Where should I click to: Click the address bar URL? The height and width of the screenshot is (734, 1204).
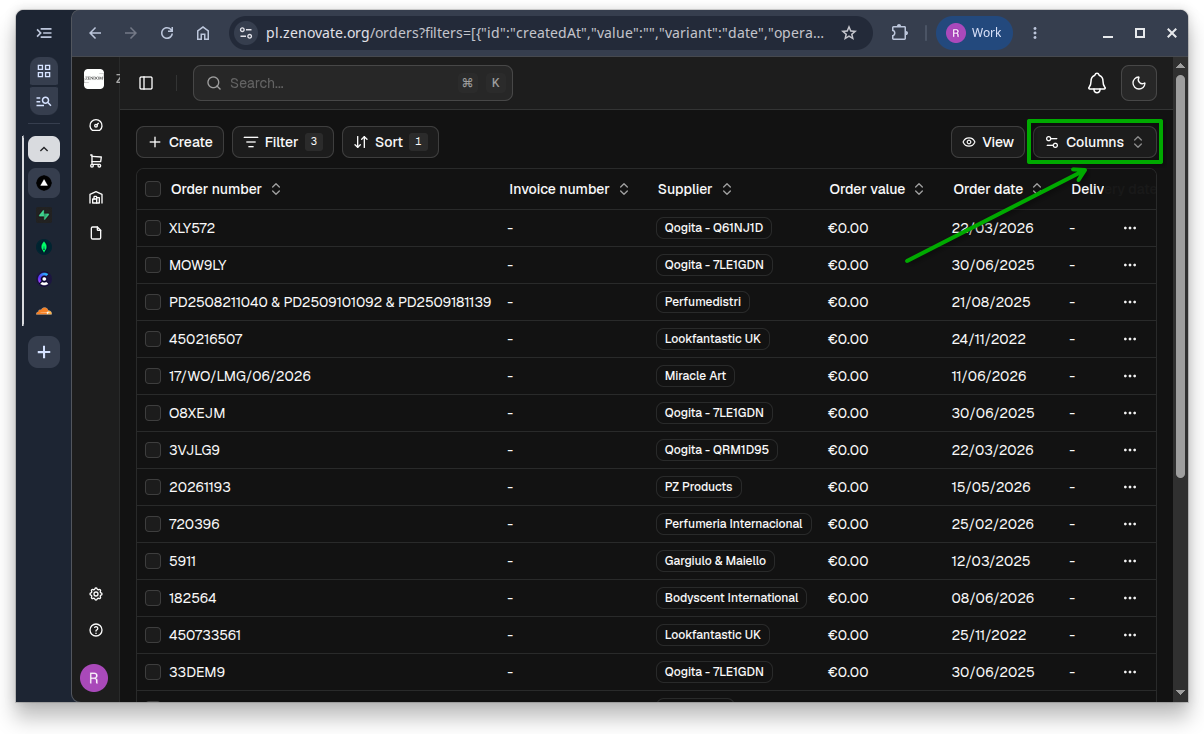point(545,33)
